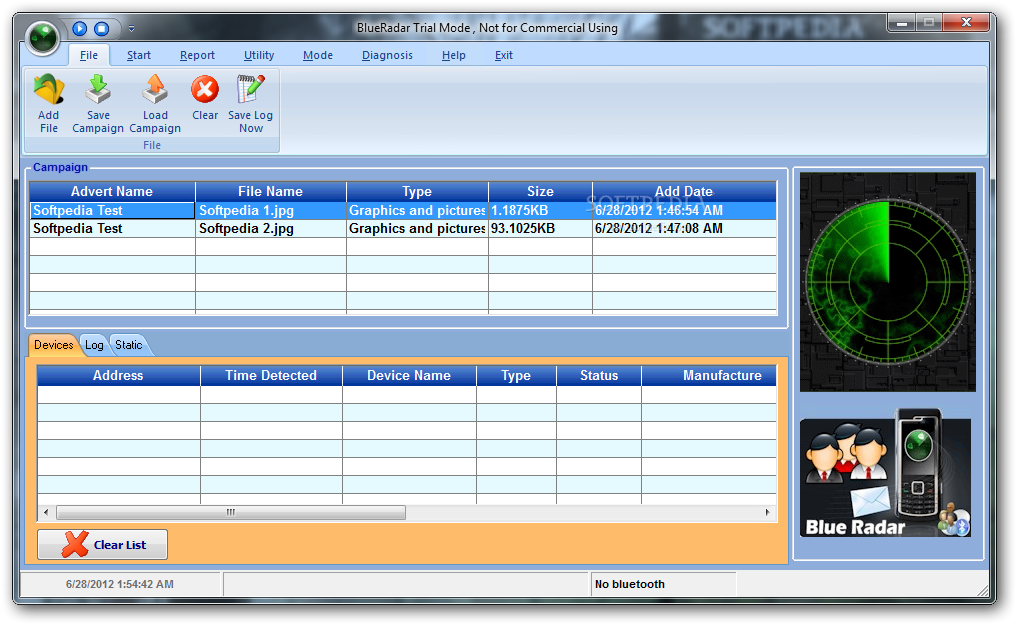Click the blue play button in title bar
Viewport: 1017px width, 625px height.
80,29
